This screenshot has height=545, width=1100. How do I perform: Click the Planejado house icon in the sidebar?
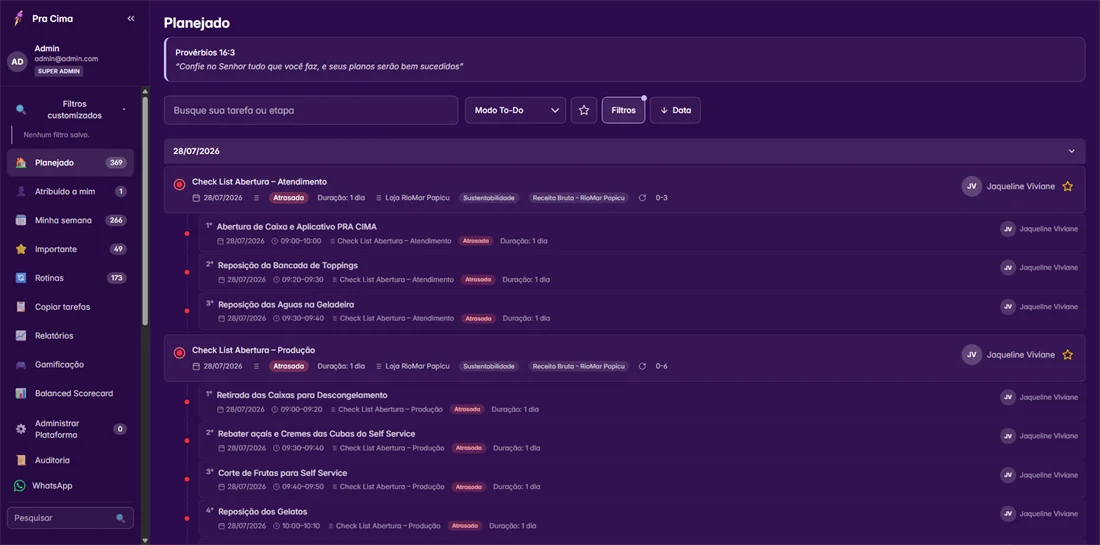[21, 163]
